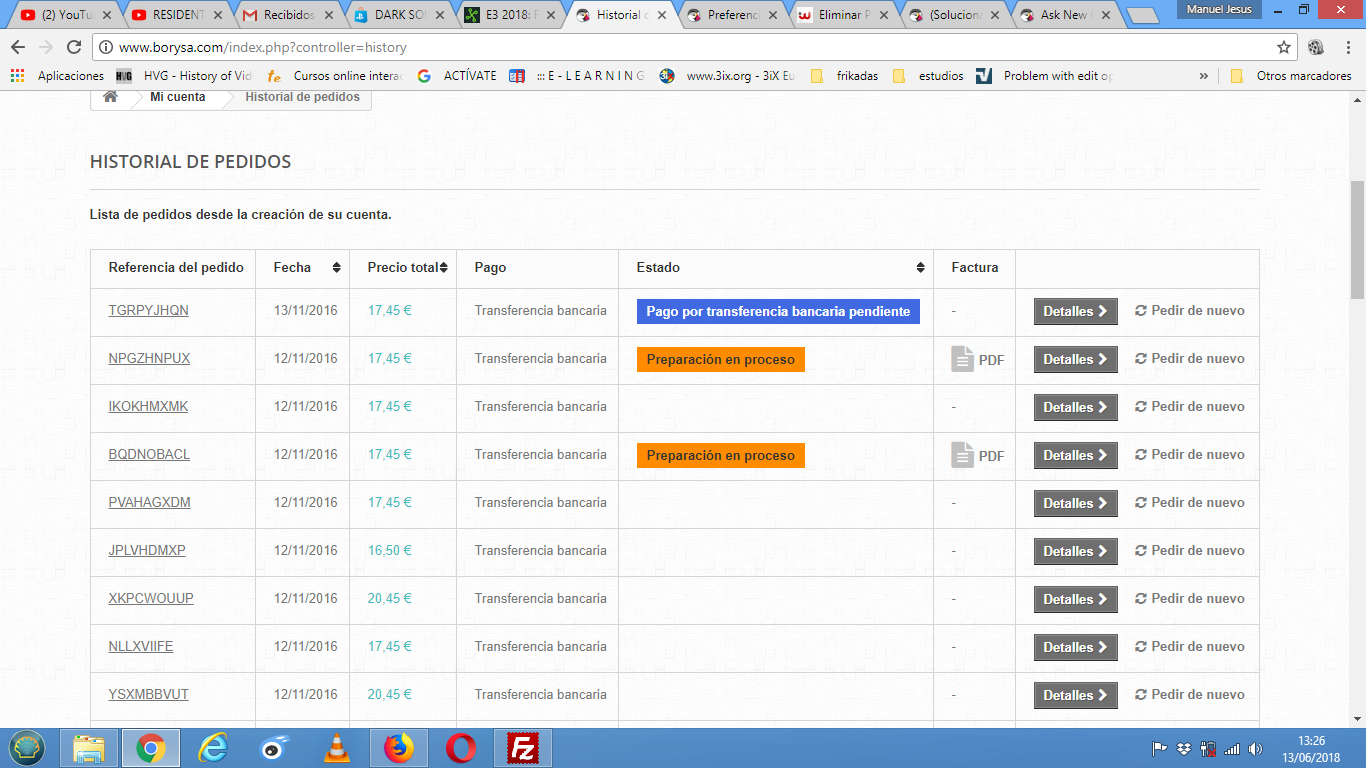Open the Aplicaciones apps grid icon
Image resolution: width=1366 pixels, height=768 pixels.
click(17, 76)
